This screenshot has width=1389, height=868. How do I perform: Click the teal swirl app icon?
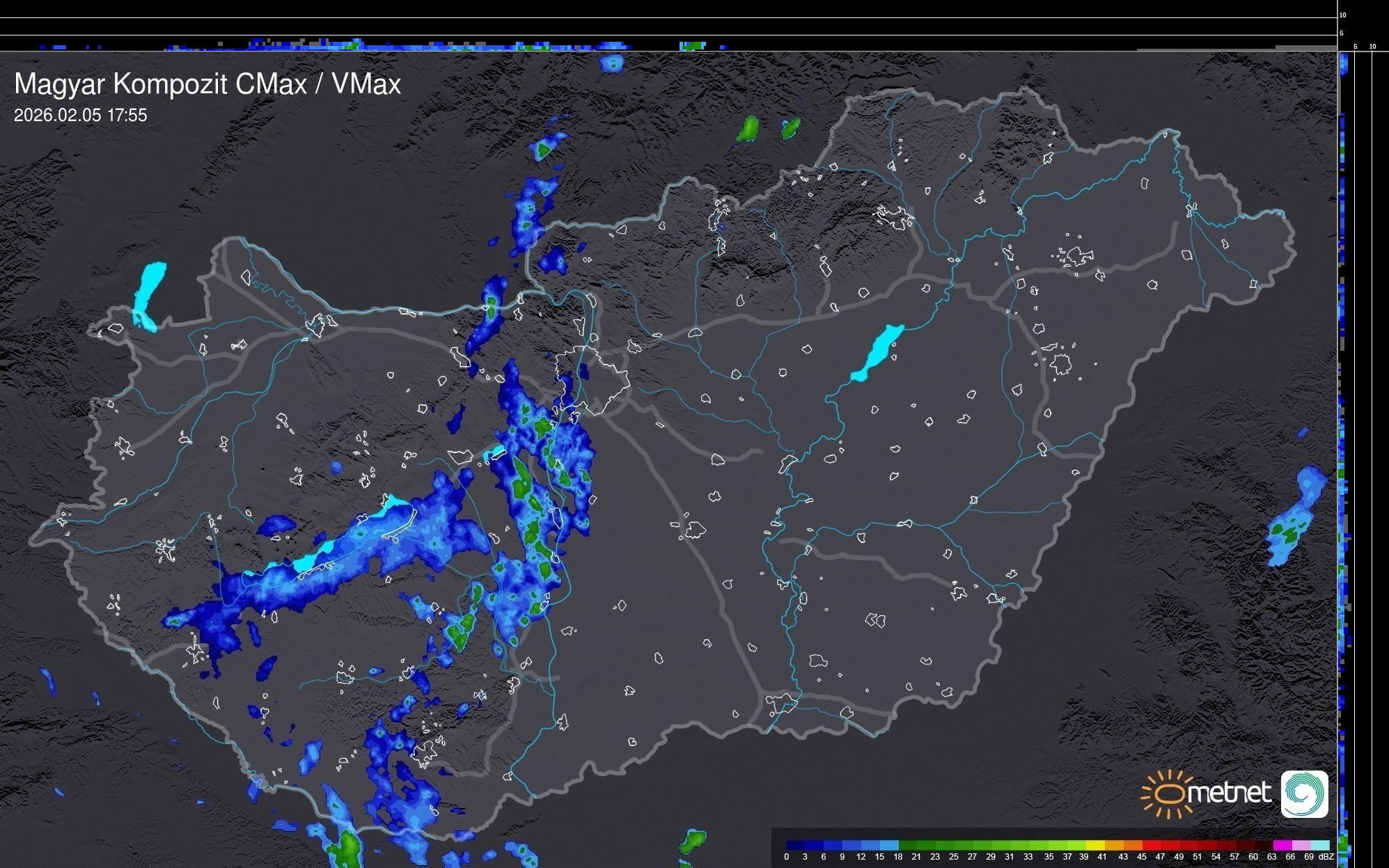click(1304, 794)
